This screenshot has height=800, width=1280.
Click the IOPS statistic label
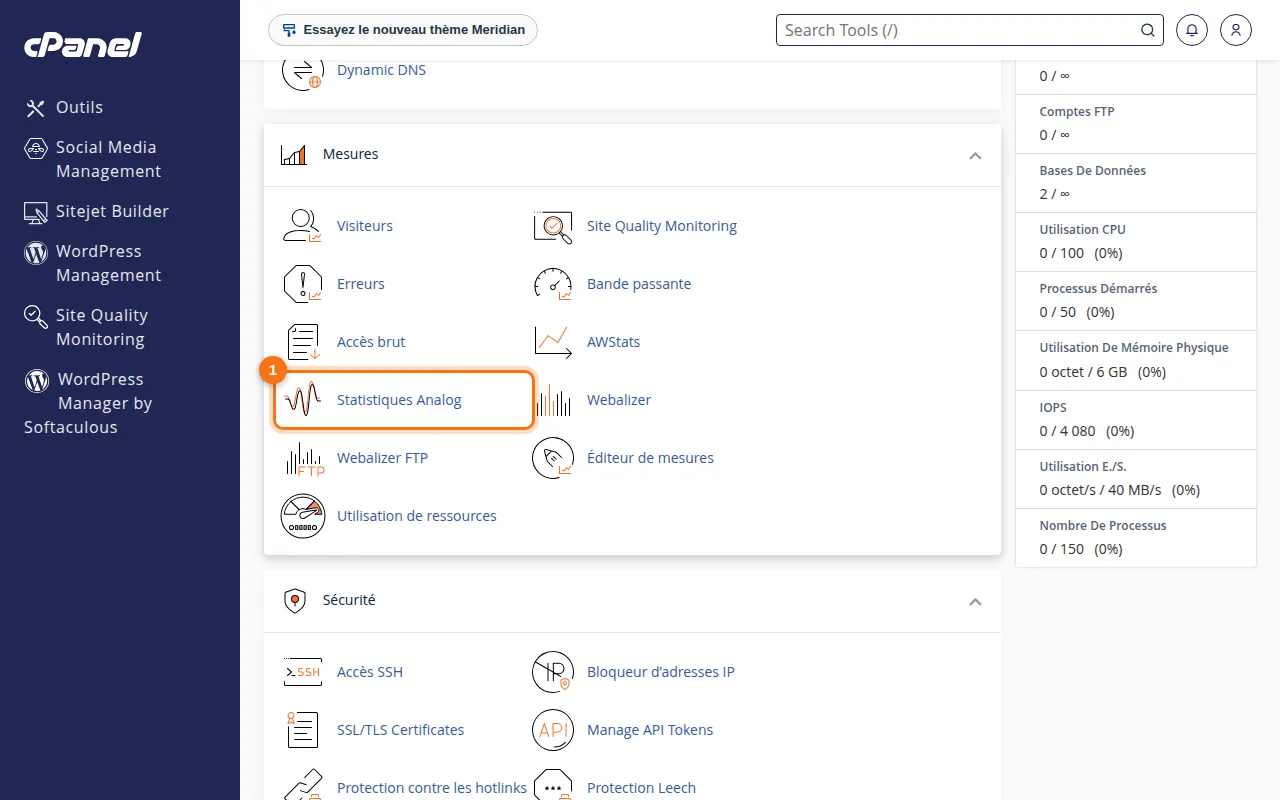(1053, 408)
